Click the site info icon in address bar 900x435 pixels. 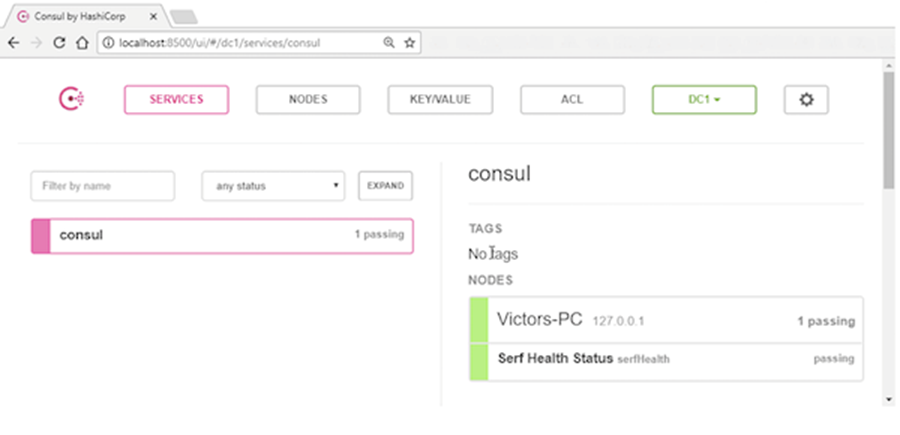(108, 43)
